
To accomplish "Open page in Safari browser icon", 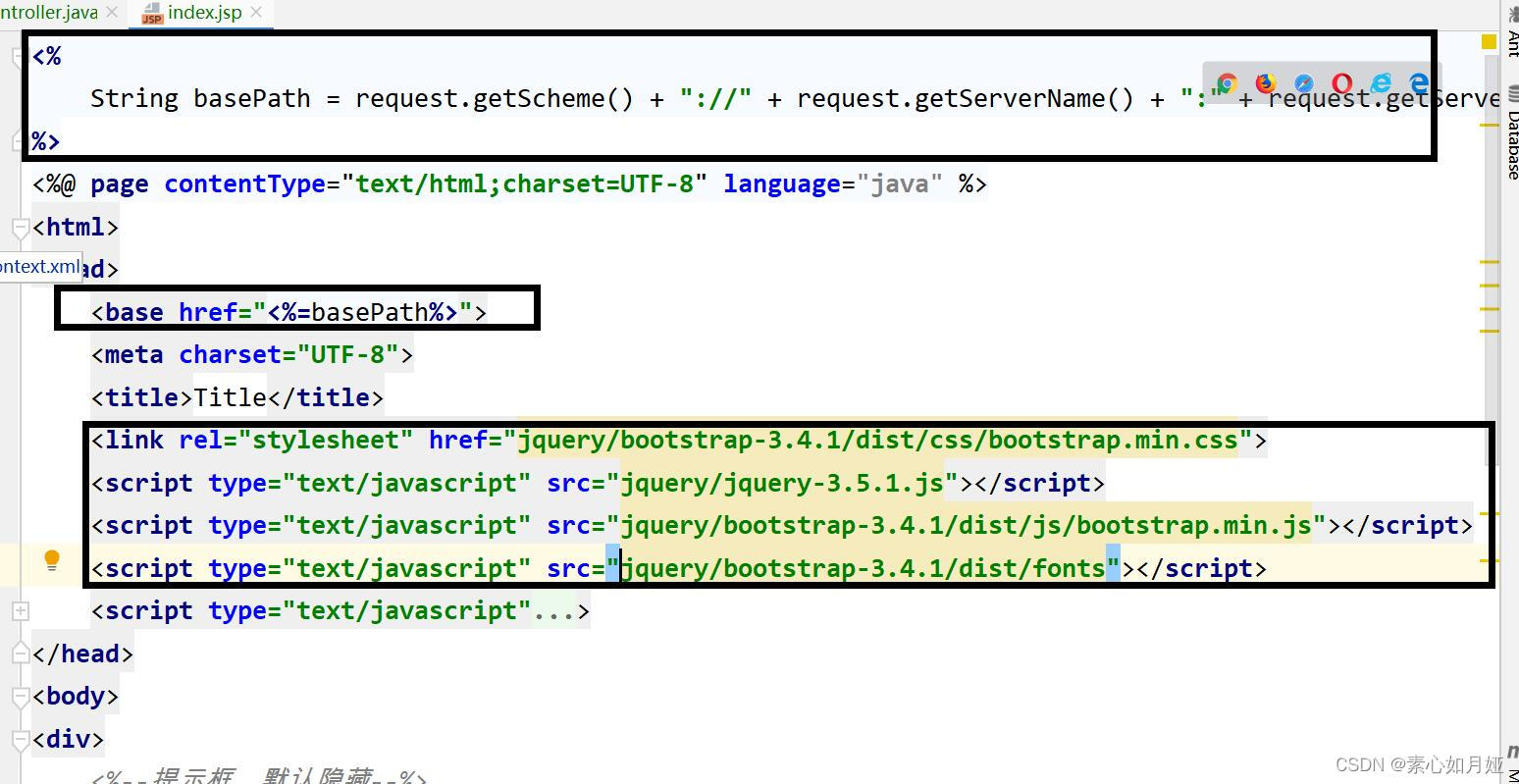I will pos(1304,83).
